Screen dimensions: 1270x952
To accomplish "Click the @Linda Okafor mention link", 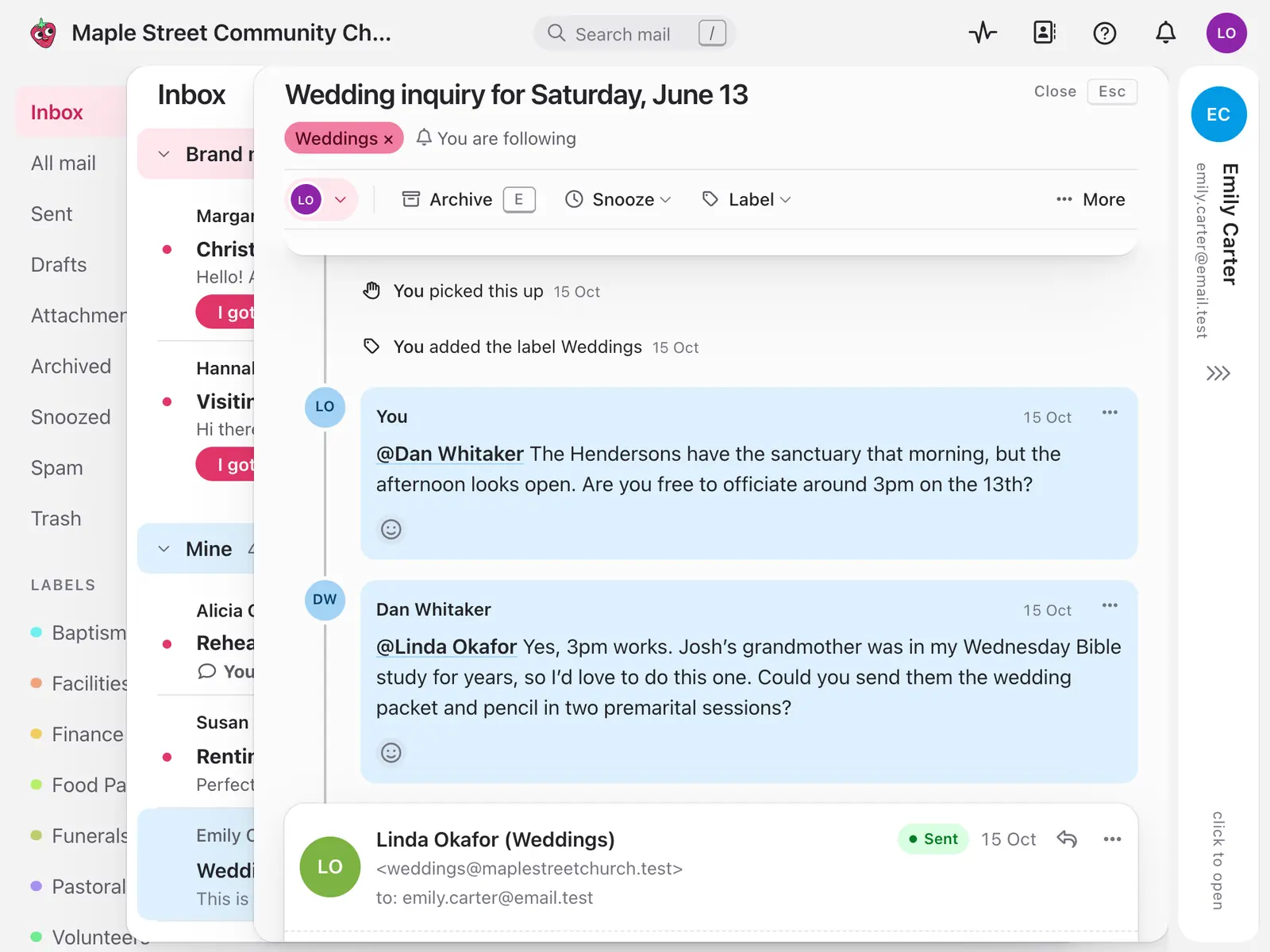I will 447,647.
